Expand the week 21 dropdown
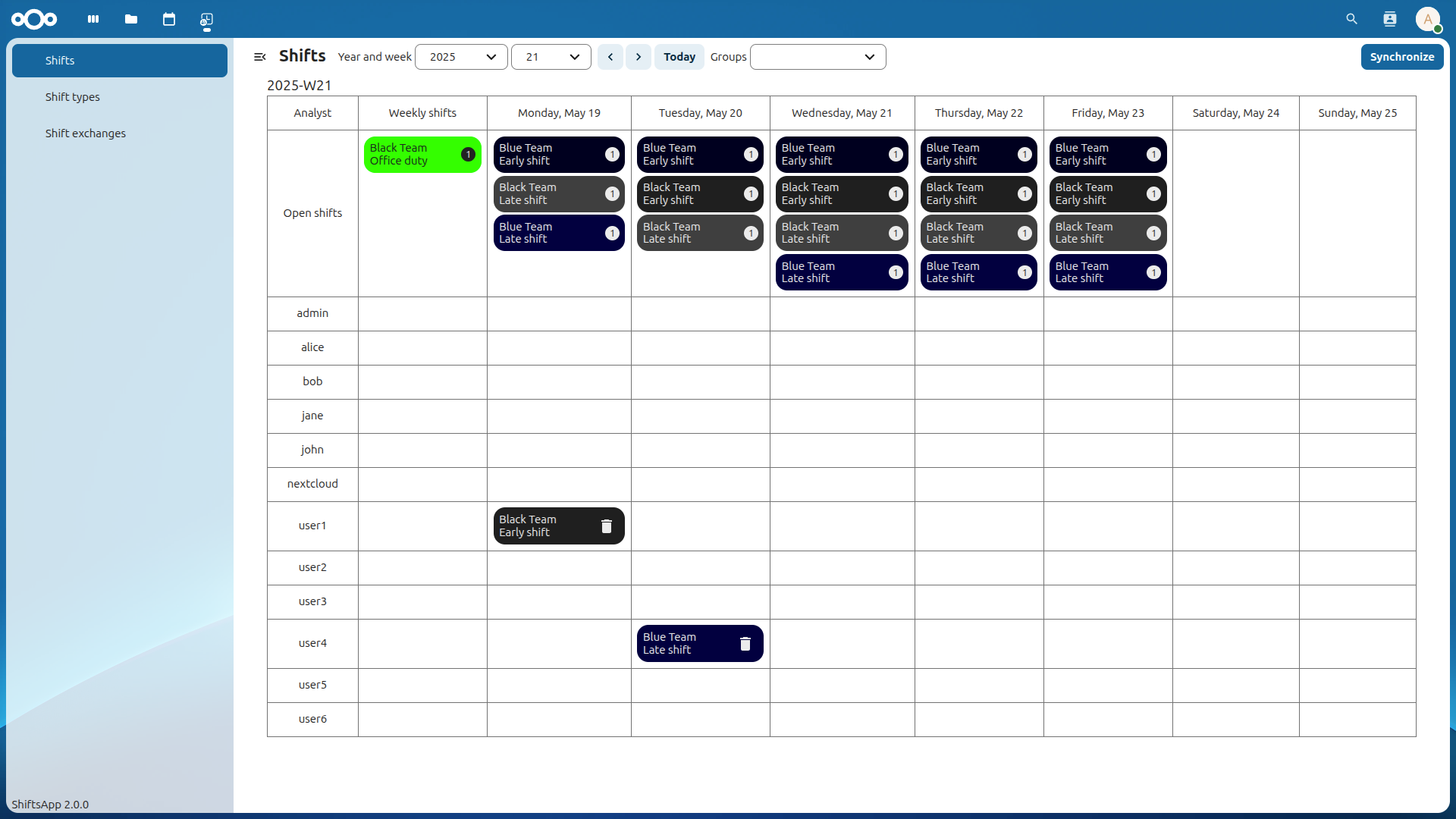The width and height of the screenshot is (1456, 819). pyautogui.click(x=551, y=57)
